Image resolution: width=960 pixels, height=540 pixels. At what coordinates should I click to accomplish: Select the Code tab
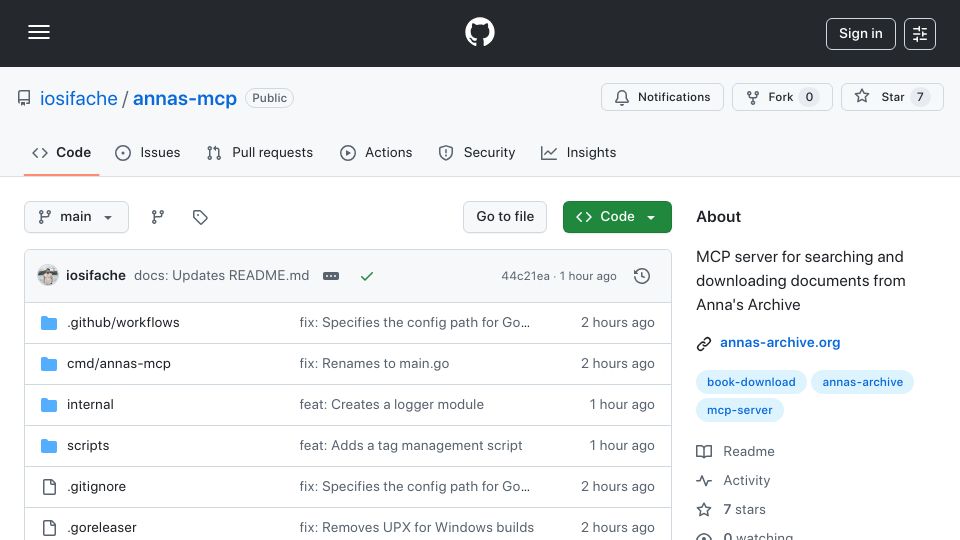(61, 152)
